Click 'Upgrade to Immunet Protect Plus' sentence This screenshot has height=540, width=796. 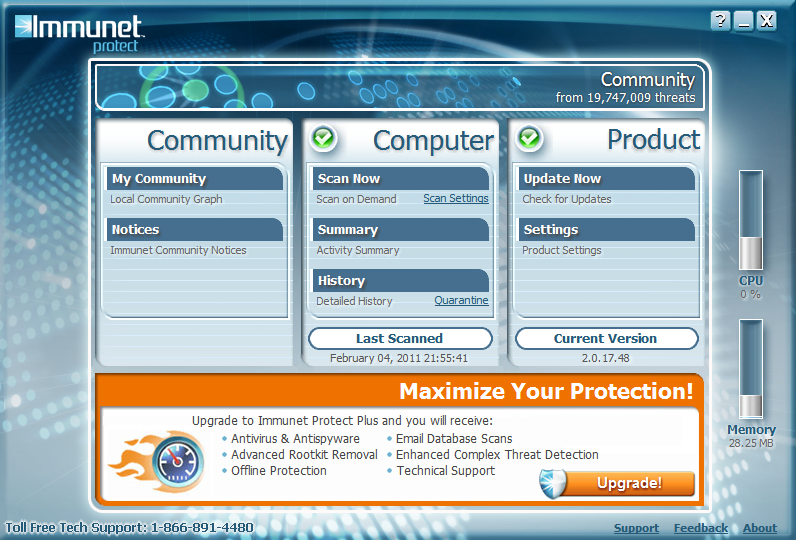[x=342, y=421]
